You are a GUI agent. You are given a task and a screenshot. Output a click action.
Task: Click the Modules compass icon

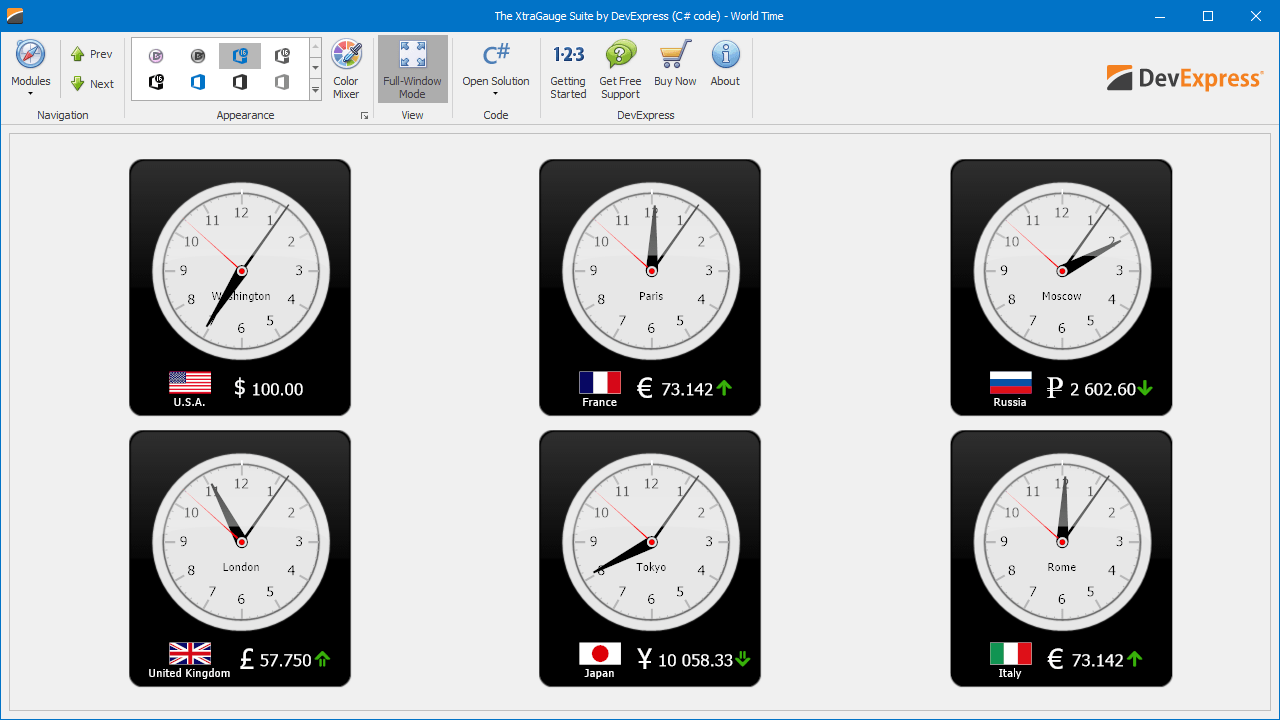30,55
